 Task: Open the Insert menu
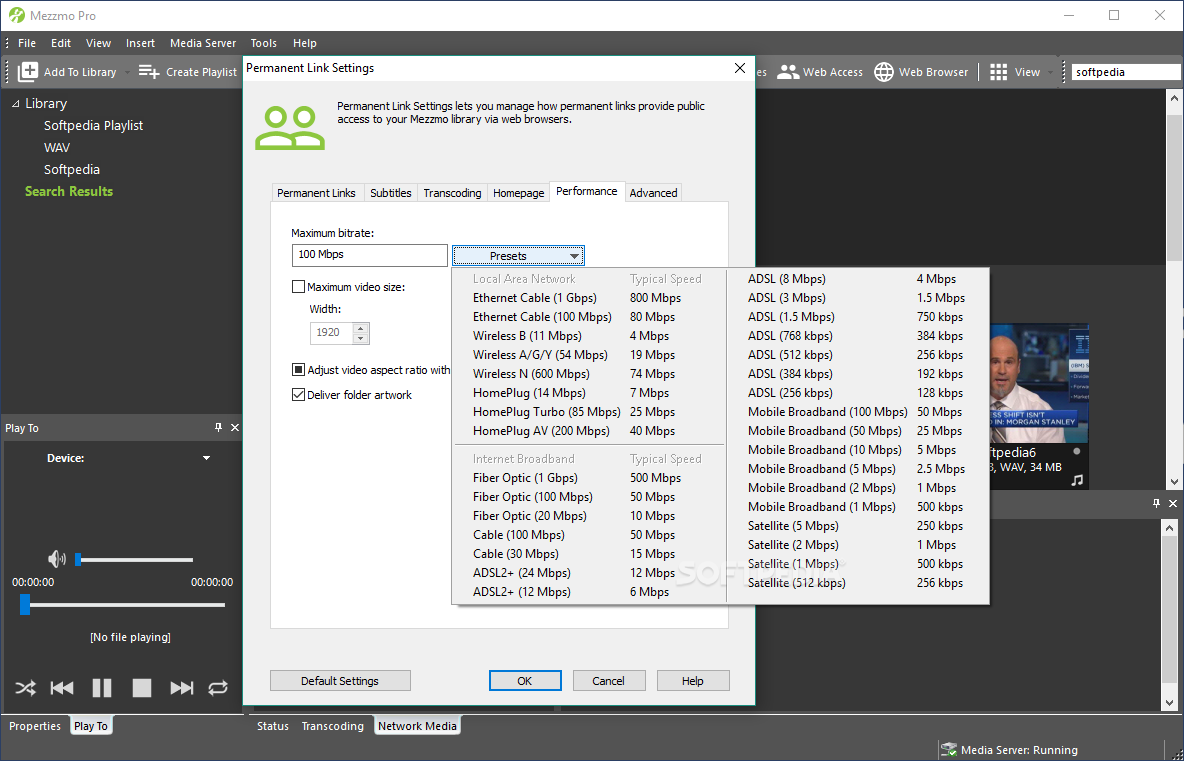(x=140, y=43)
